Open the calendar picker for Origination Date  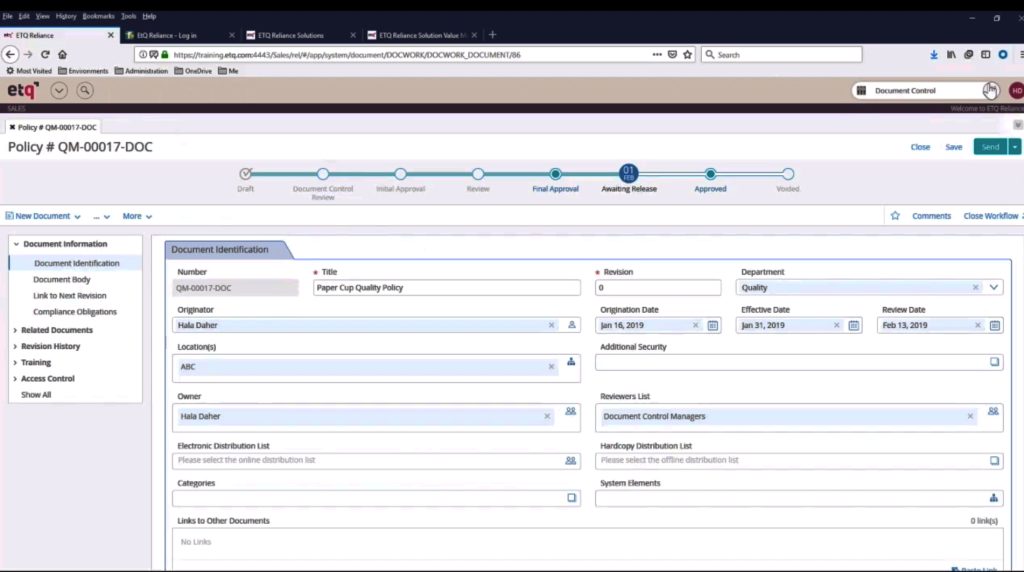pos(713,325)
